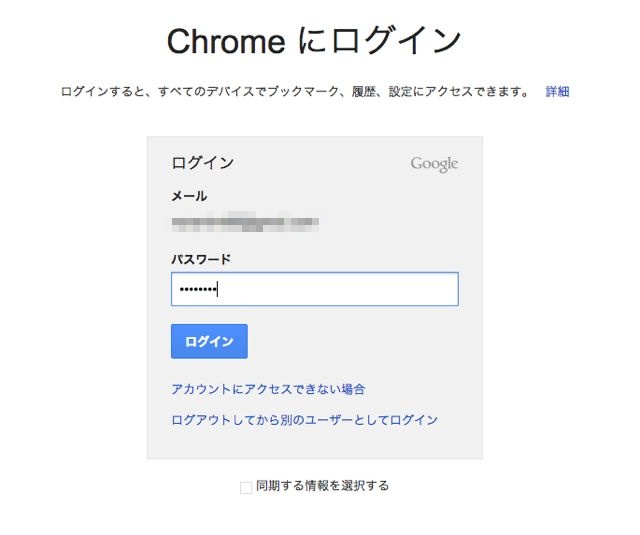The image size is (640, 535).
Task: Click the ログイン heading inside the card
Action: [x=203, y=163]
